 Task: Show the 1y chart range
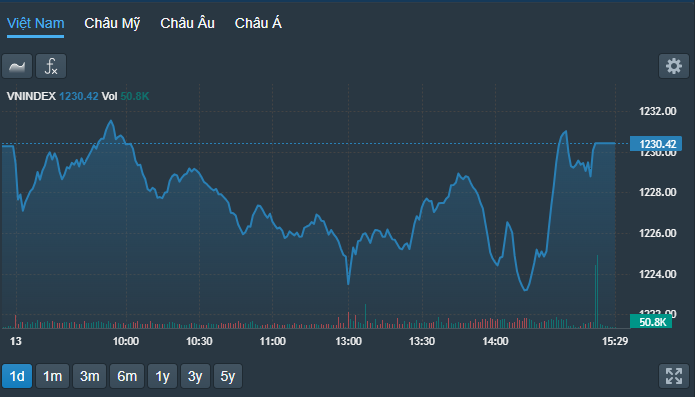click(x=162, y=376)
